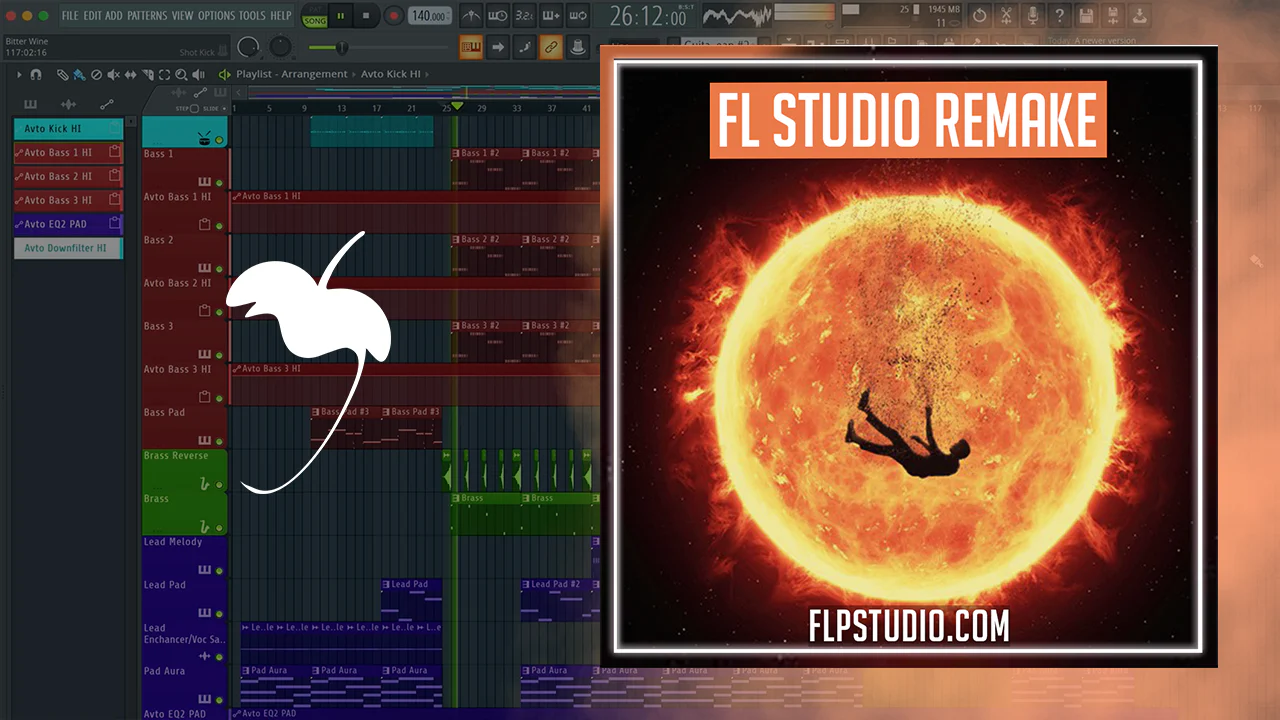Viewport: 1280px width, 720px height.
Task: Click the Pad Aura track header
Action: tap(185, 685)
